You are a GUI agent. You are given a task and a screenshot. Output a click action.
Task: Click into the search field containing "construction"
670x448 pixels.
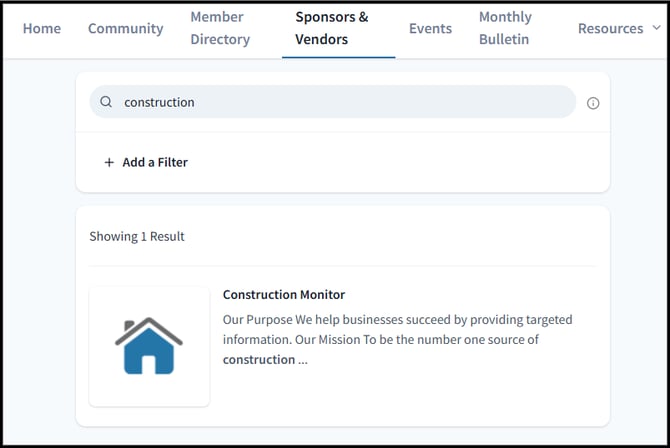coord(340,102)
